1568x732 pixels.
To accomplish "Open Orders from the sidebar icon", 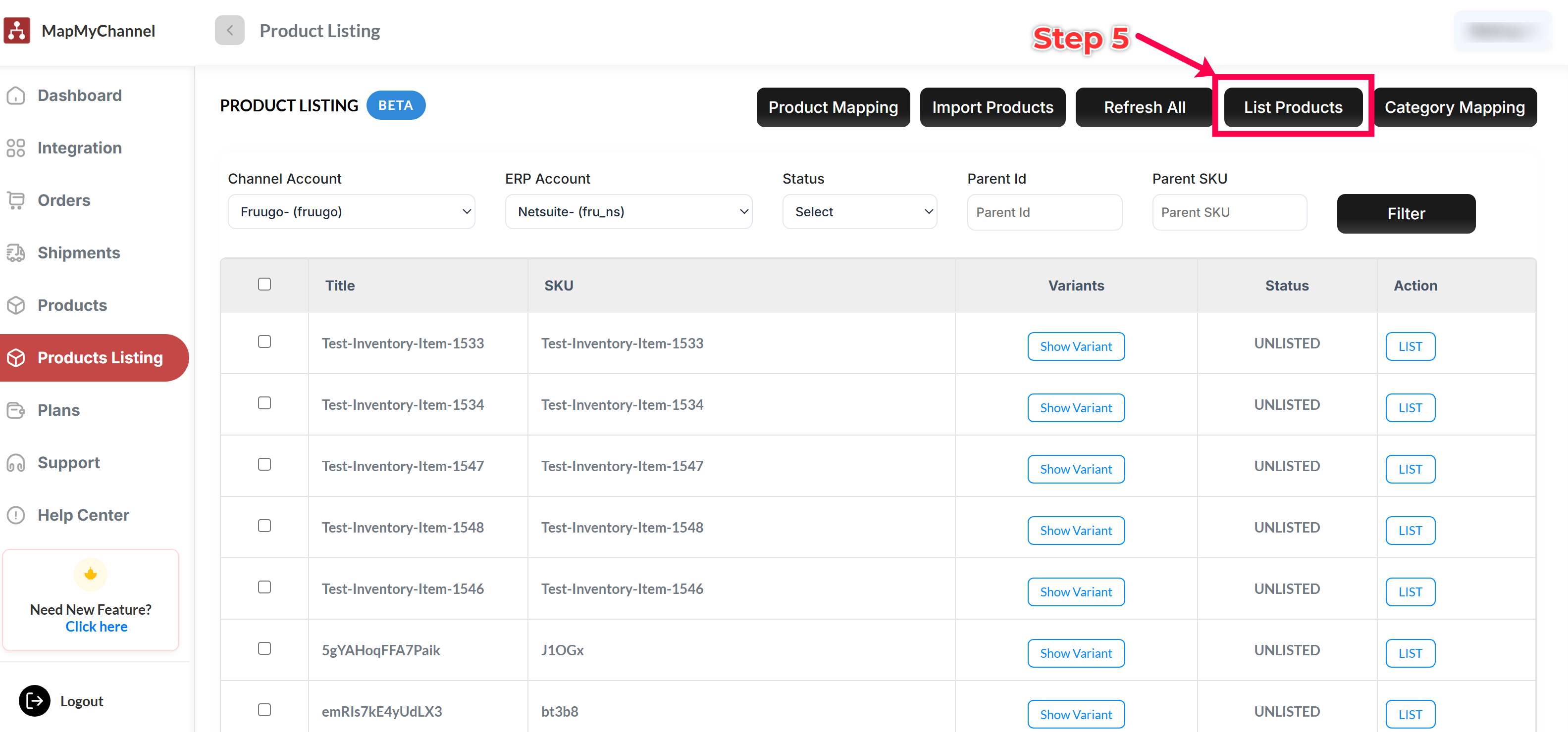I will (16, 199).
